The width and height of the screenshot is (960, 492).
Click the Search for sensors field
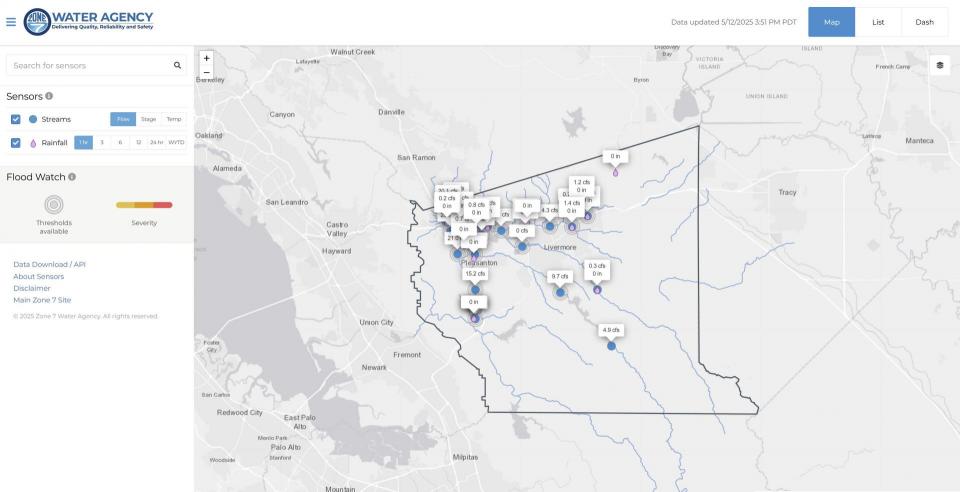(x=88, y=65)
